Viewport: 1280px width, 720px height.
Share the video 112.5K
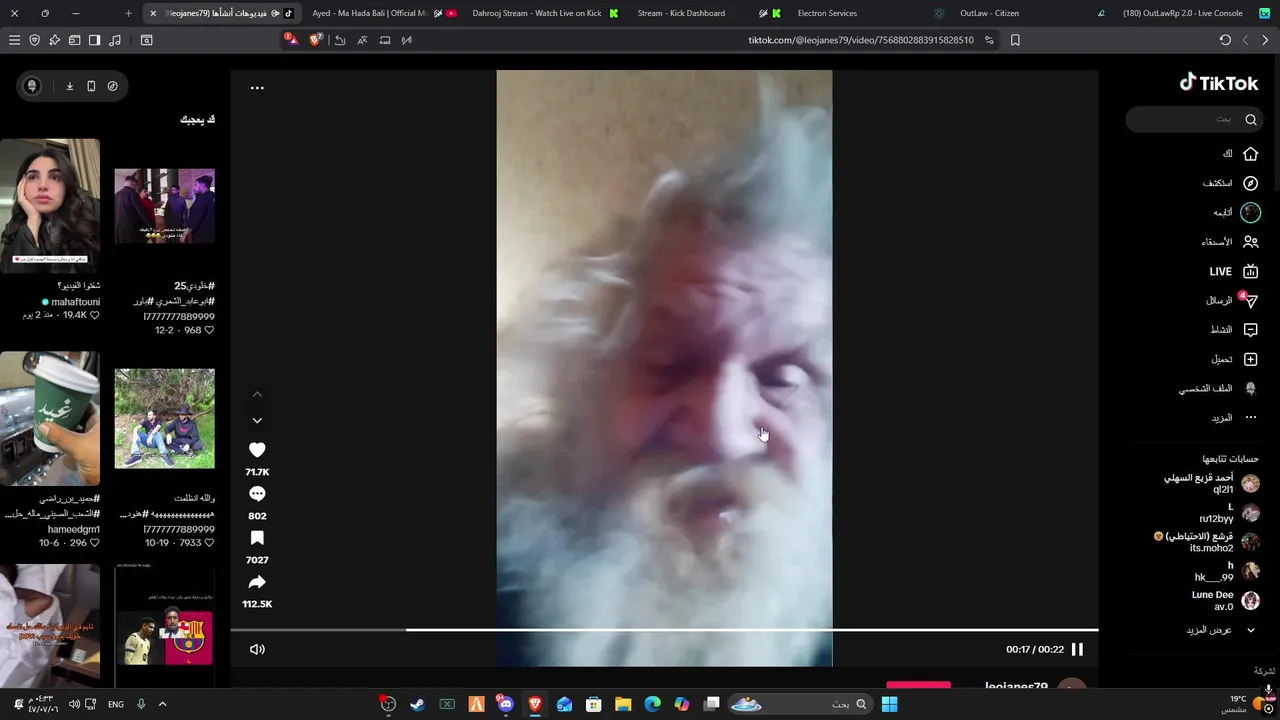(257, 582)
